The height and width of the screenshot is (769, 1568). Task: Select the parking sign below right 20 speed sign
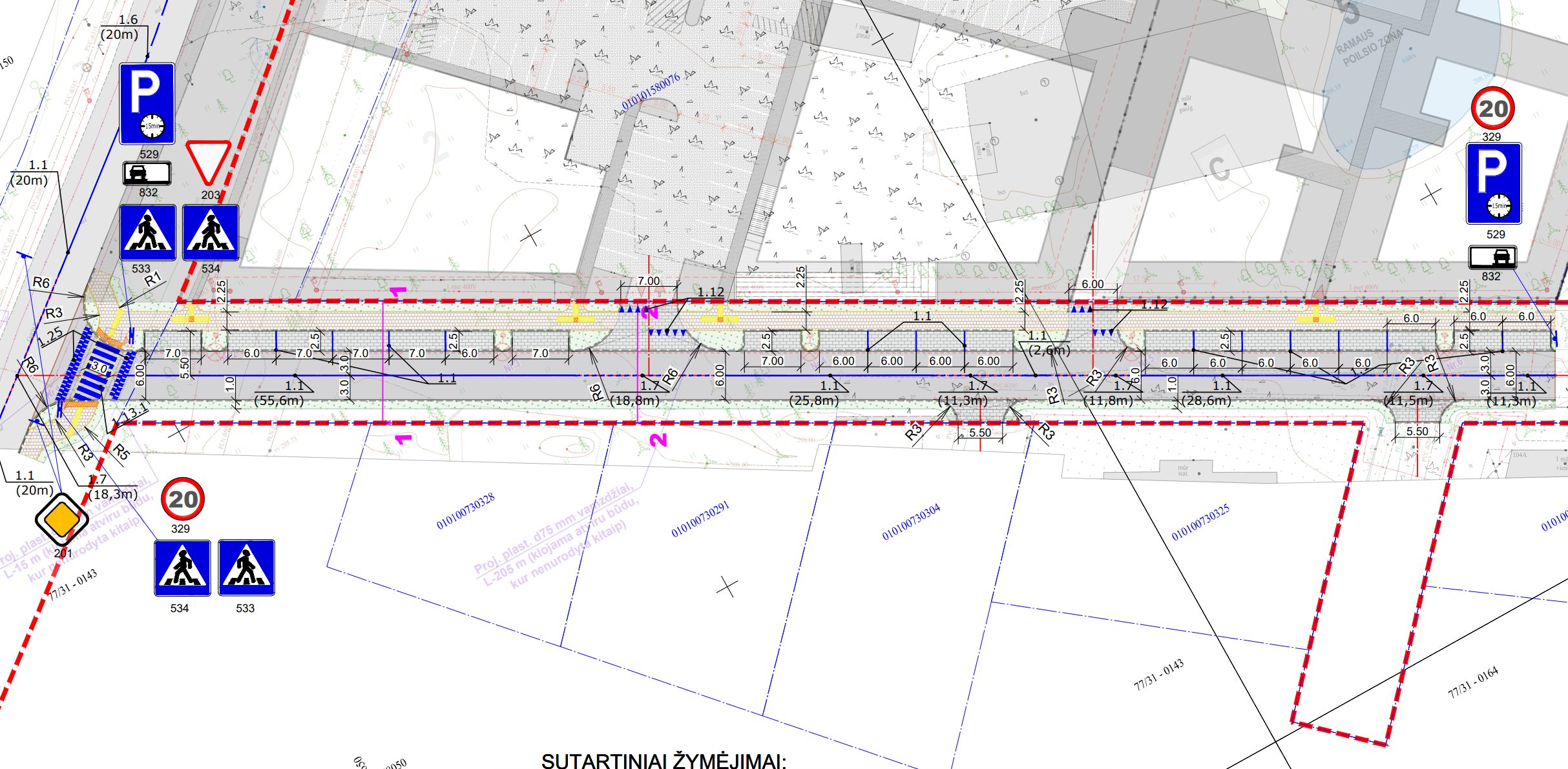1494,183
